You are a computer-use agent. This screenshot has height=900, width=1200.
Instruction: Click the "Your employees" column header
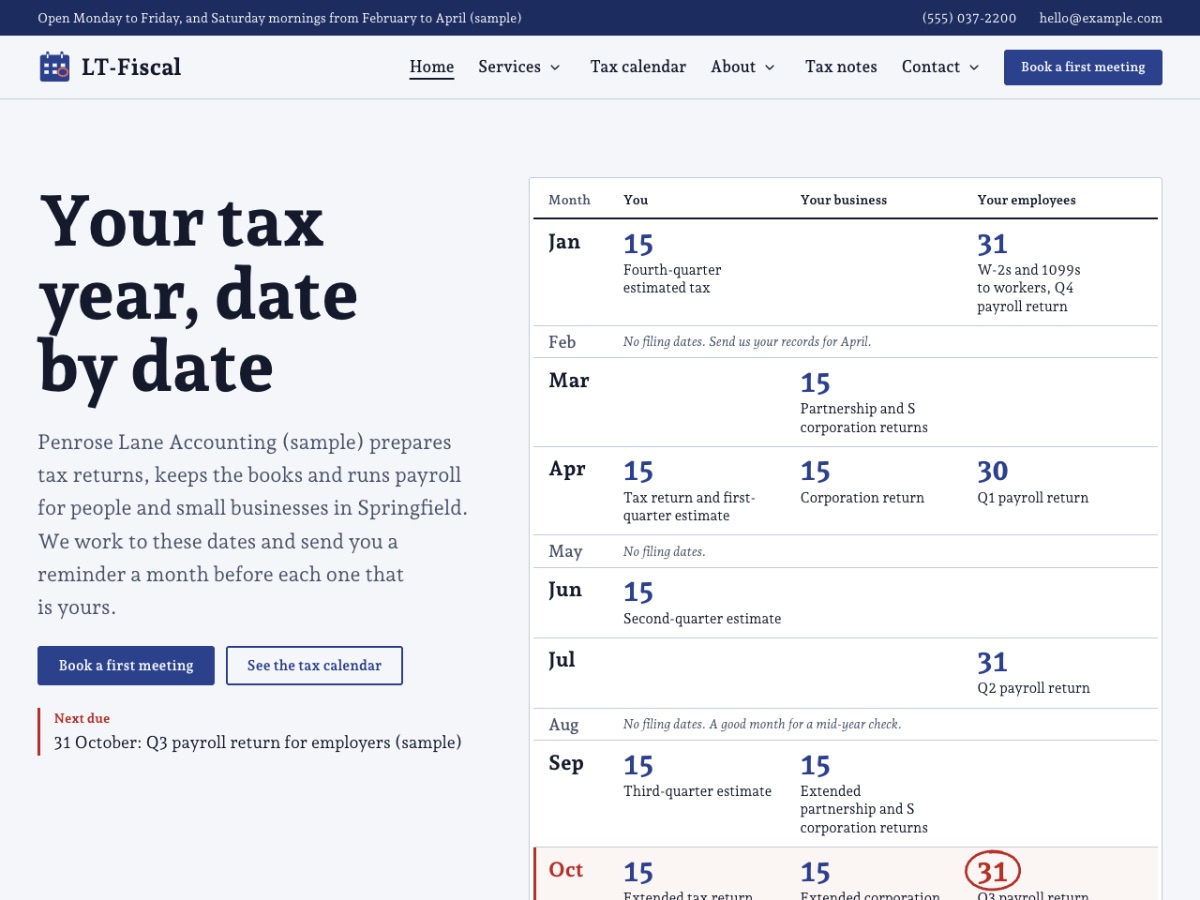(x=1027, y=200)
